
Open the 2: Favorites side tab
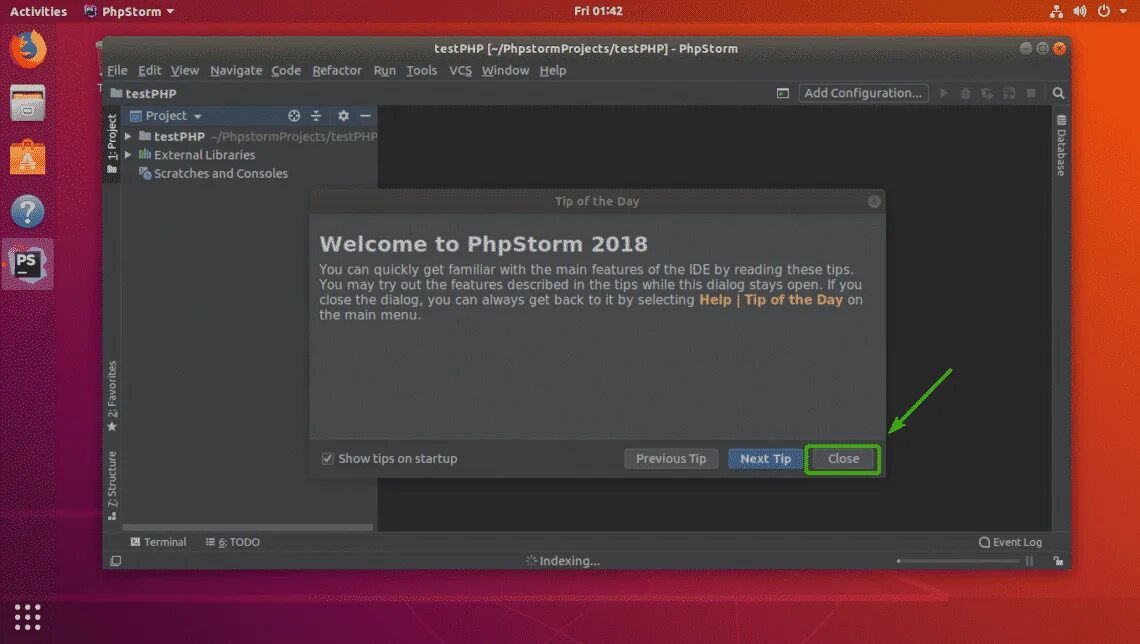(112, 395)
